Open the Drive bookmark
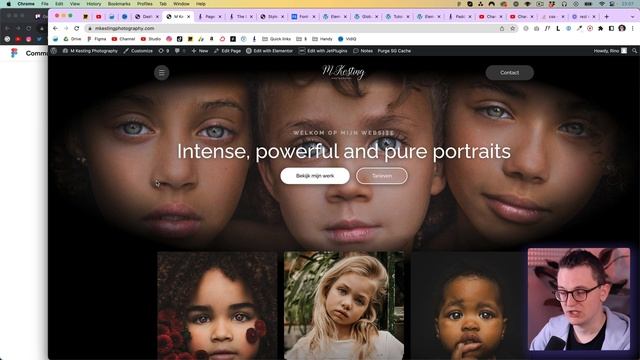Screen dimensions: 640x360 [x=72, y=39]
